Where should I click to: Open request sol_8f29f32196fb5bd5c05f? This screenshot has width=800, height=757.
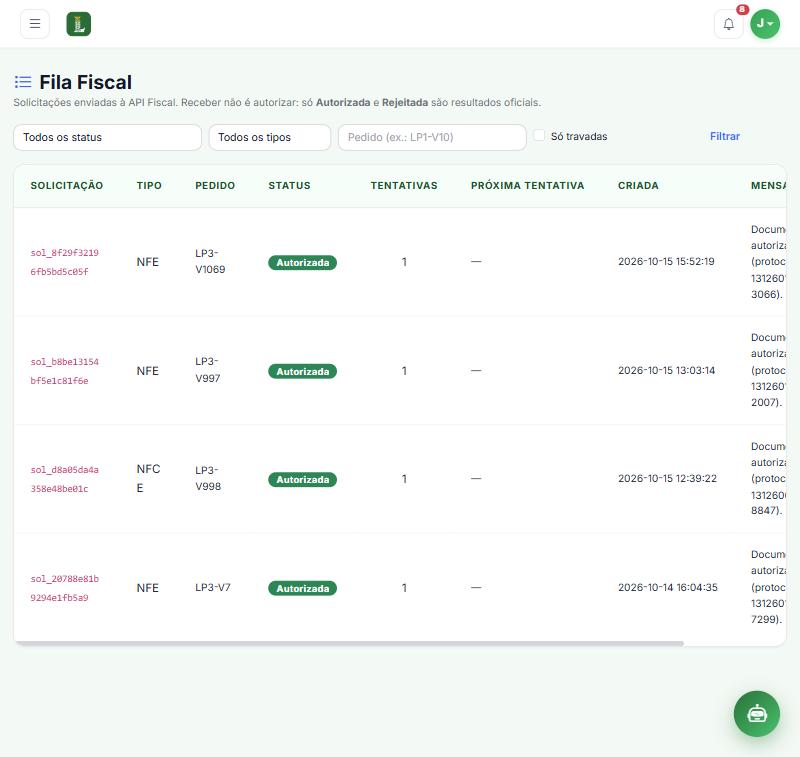[x=64, y=262]
